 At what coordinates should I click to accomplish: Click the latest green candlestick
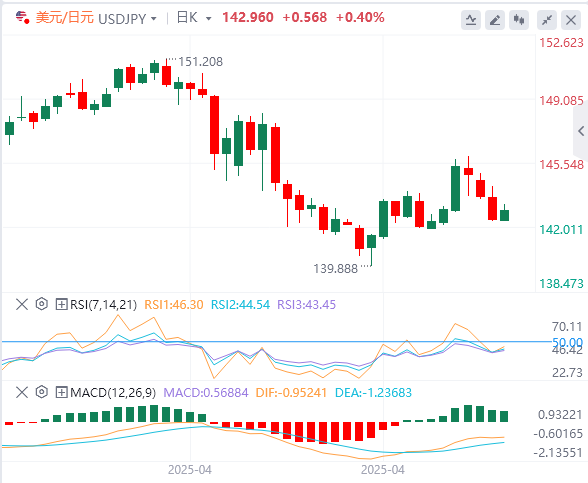[504, 215]
